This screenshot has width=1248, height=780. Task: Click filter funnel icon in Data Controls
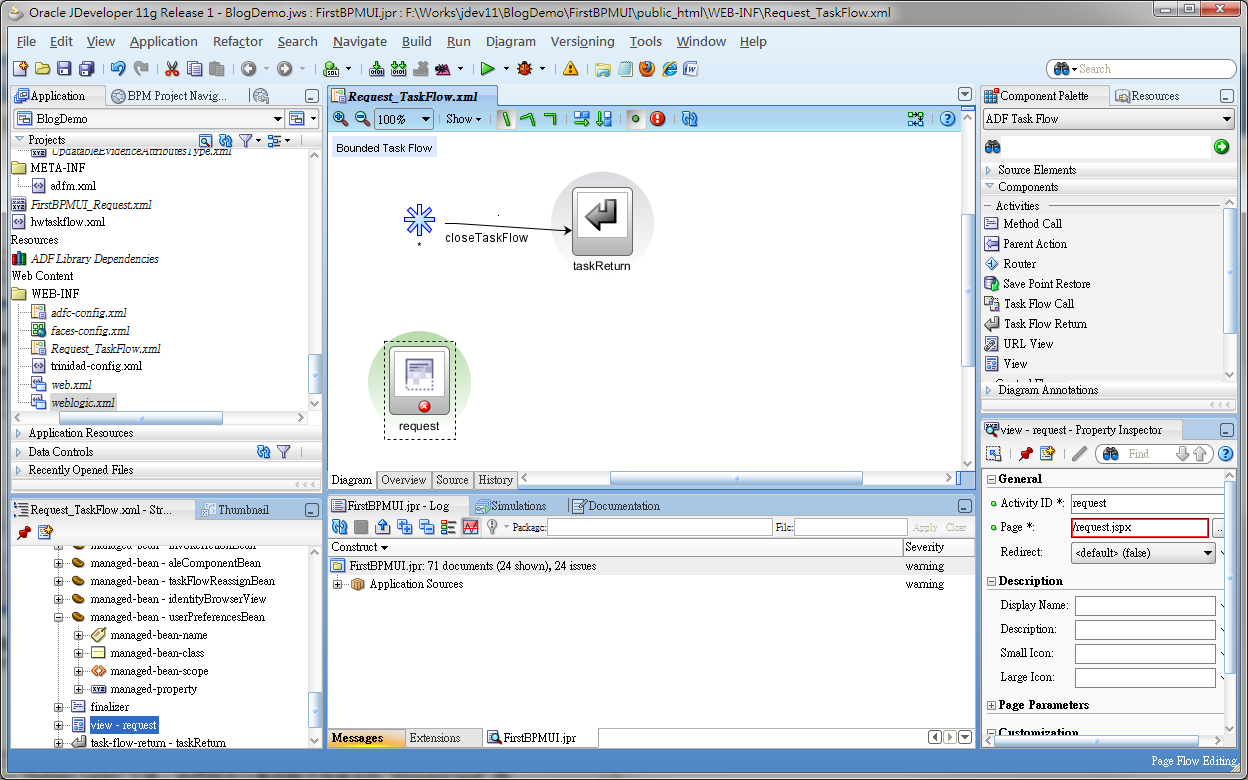click(284, 452)
